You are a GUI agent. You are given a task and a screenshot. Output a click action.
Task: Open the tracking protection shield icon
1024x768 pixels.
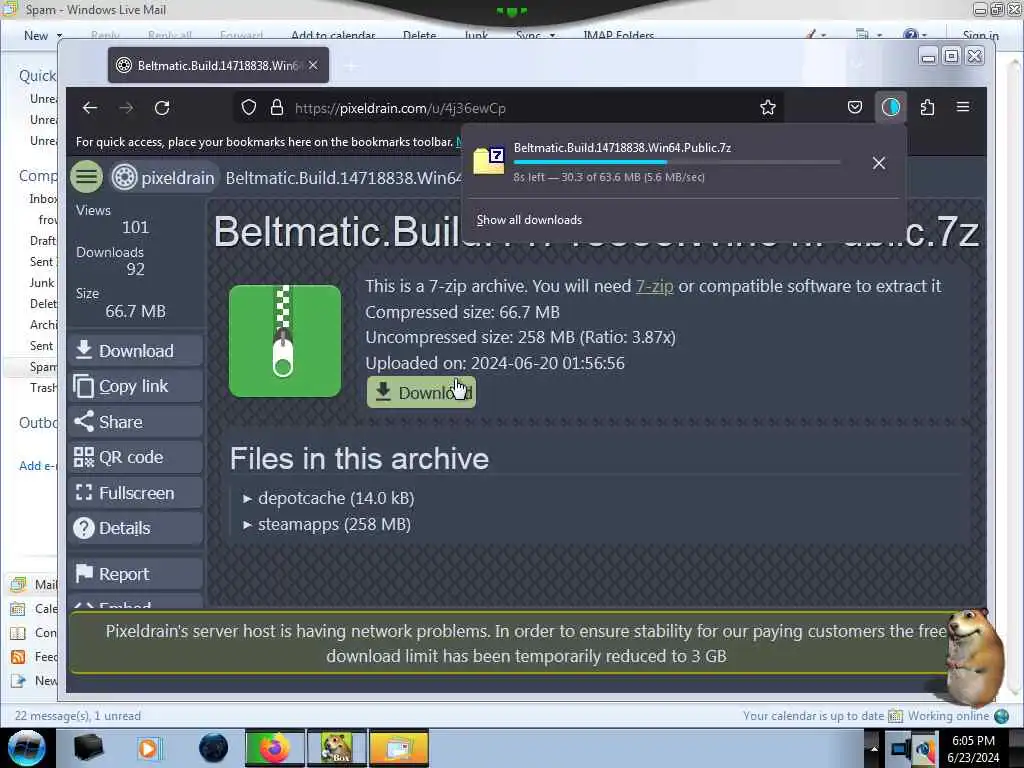click(x=249, y=108)
